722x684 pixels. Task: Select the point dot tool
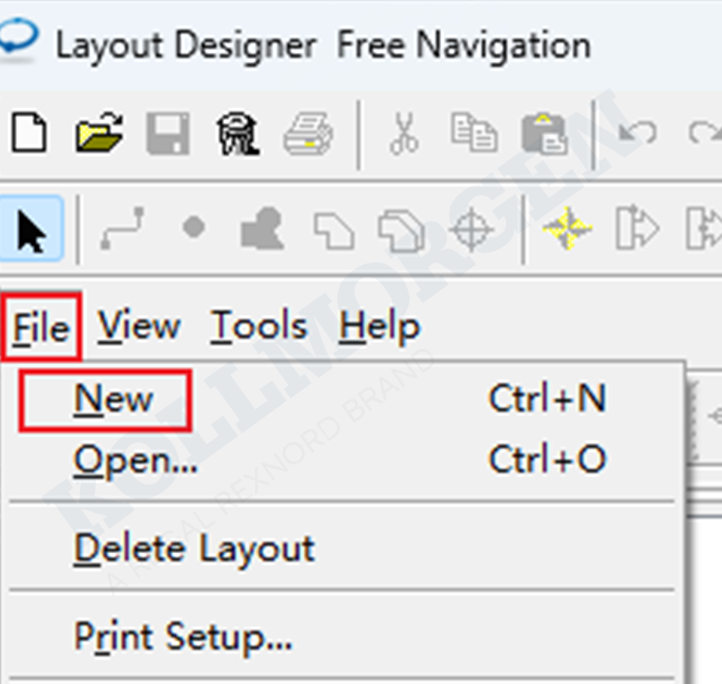tap(194, 229)
